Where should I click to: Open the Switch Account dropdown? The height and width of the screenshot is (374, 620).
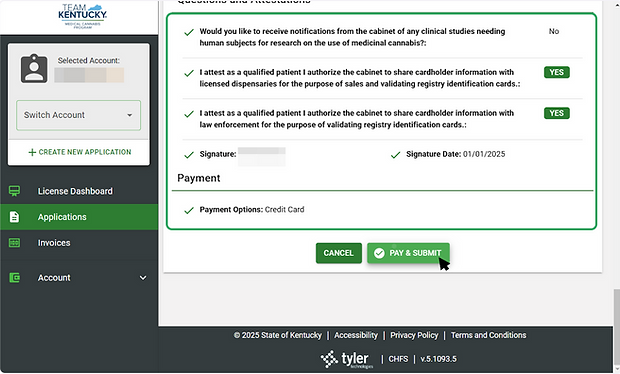[78, 115]
